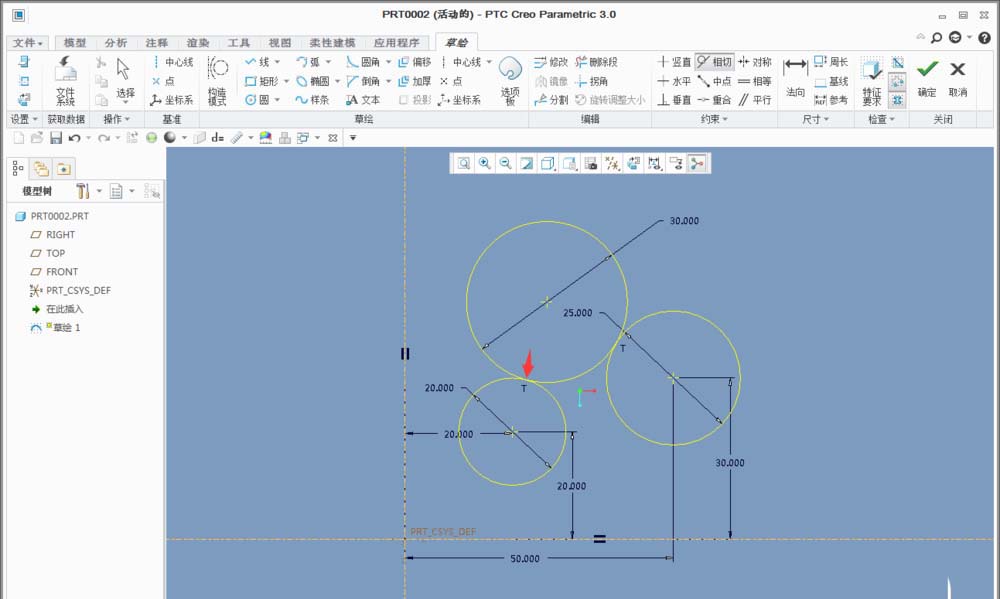Viewport: 1000px width, 599px height.
Task: Confirm the sketch with 确定
Action: (927, 78)
